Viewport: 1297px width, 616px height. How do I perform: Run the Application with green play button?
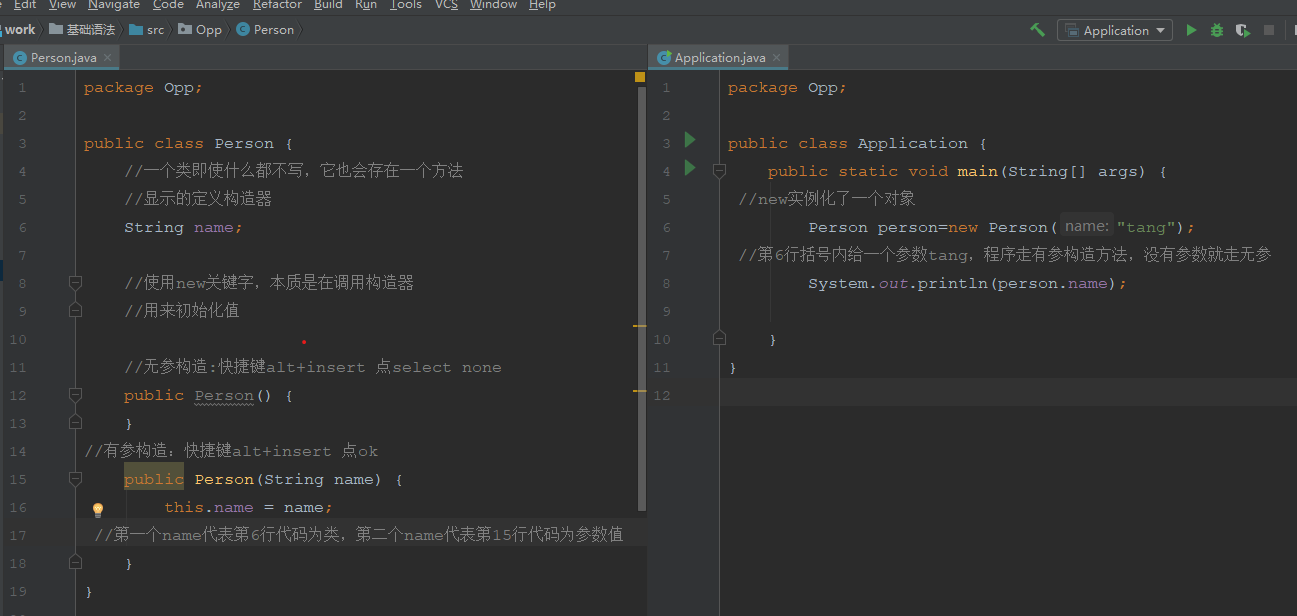pyautogui.click(x=1191, y=30)
